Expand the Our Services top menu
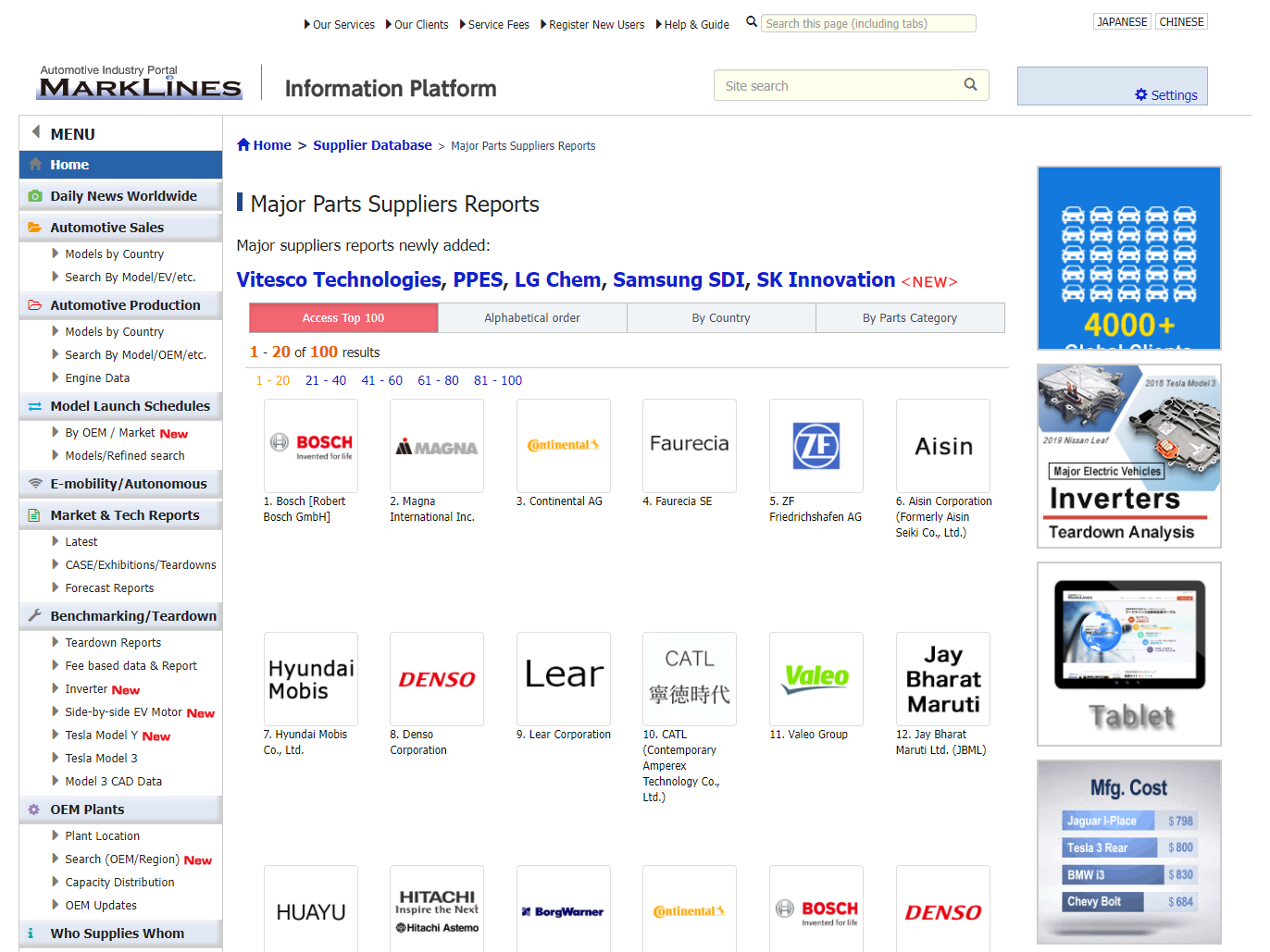The image size is (1270, 952). pos(340,25)
